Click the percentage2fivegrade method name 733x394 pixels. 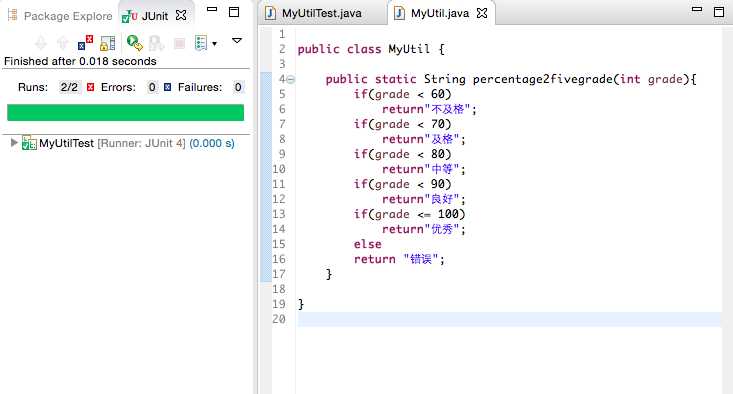pyautogui.click(x=542, y=79)
